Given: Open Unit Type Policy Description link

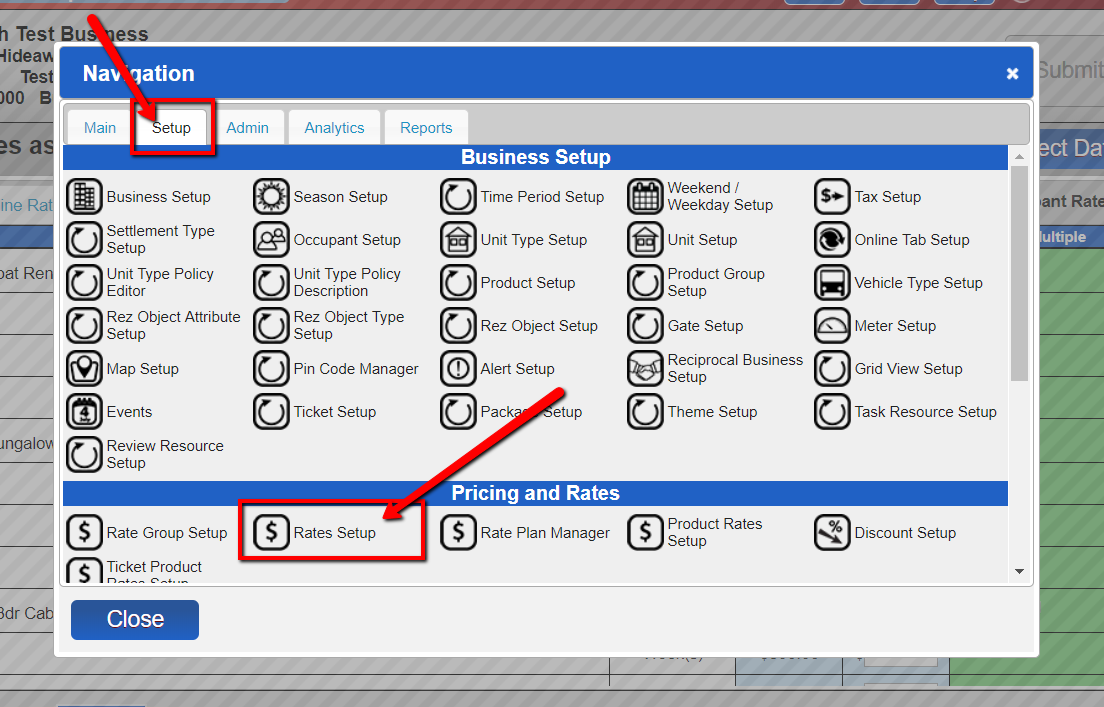Looking at the screenshot, I should click(347, 282).
